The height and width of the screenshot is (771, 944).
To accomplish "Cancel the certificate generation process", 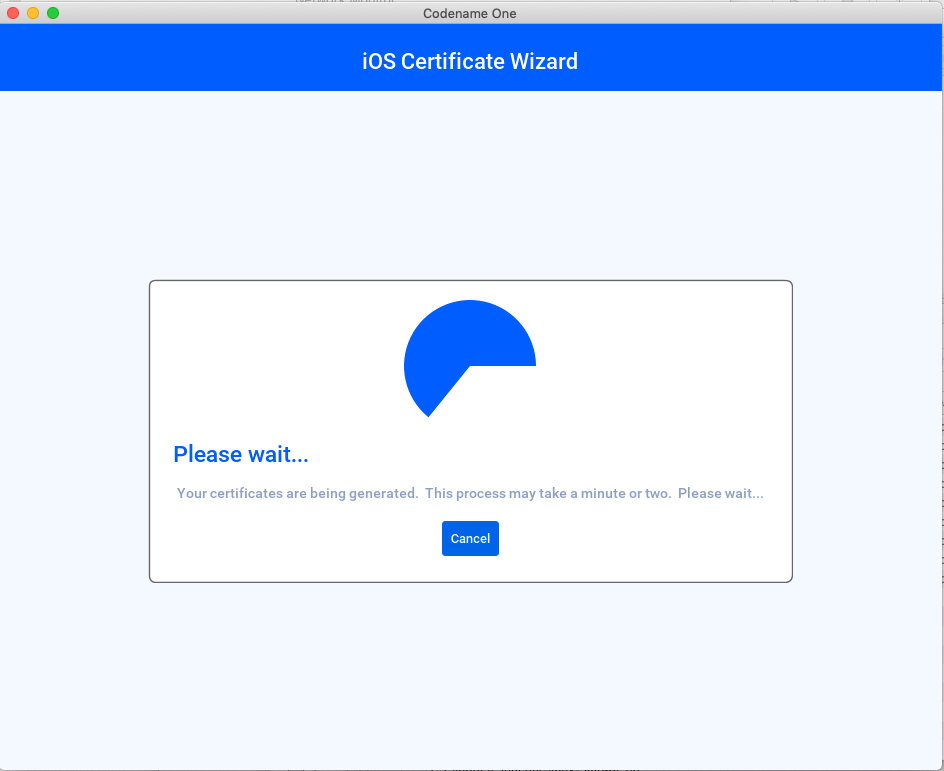I will (470, 538).
